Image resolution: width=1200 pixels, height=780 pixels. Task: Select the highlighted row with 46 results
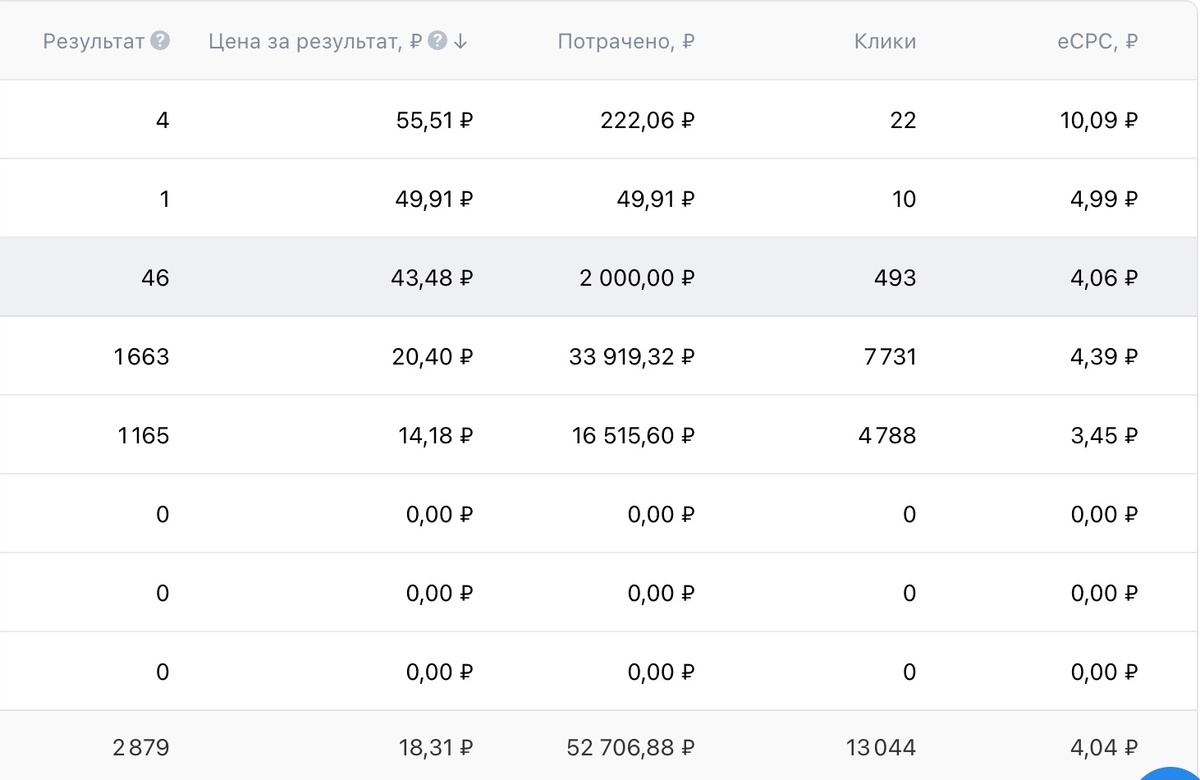click(x=600, y=277)
